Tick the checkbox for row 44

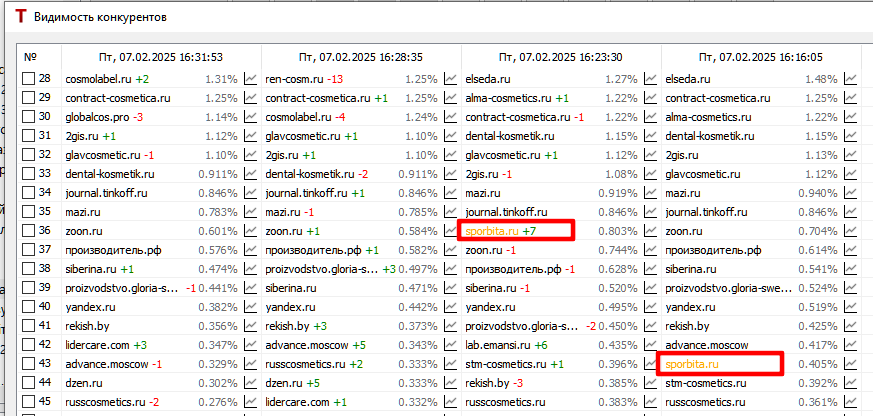[28, 383]
